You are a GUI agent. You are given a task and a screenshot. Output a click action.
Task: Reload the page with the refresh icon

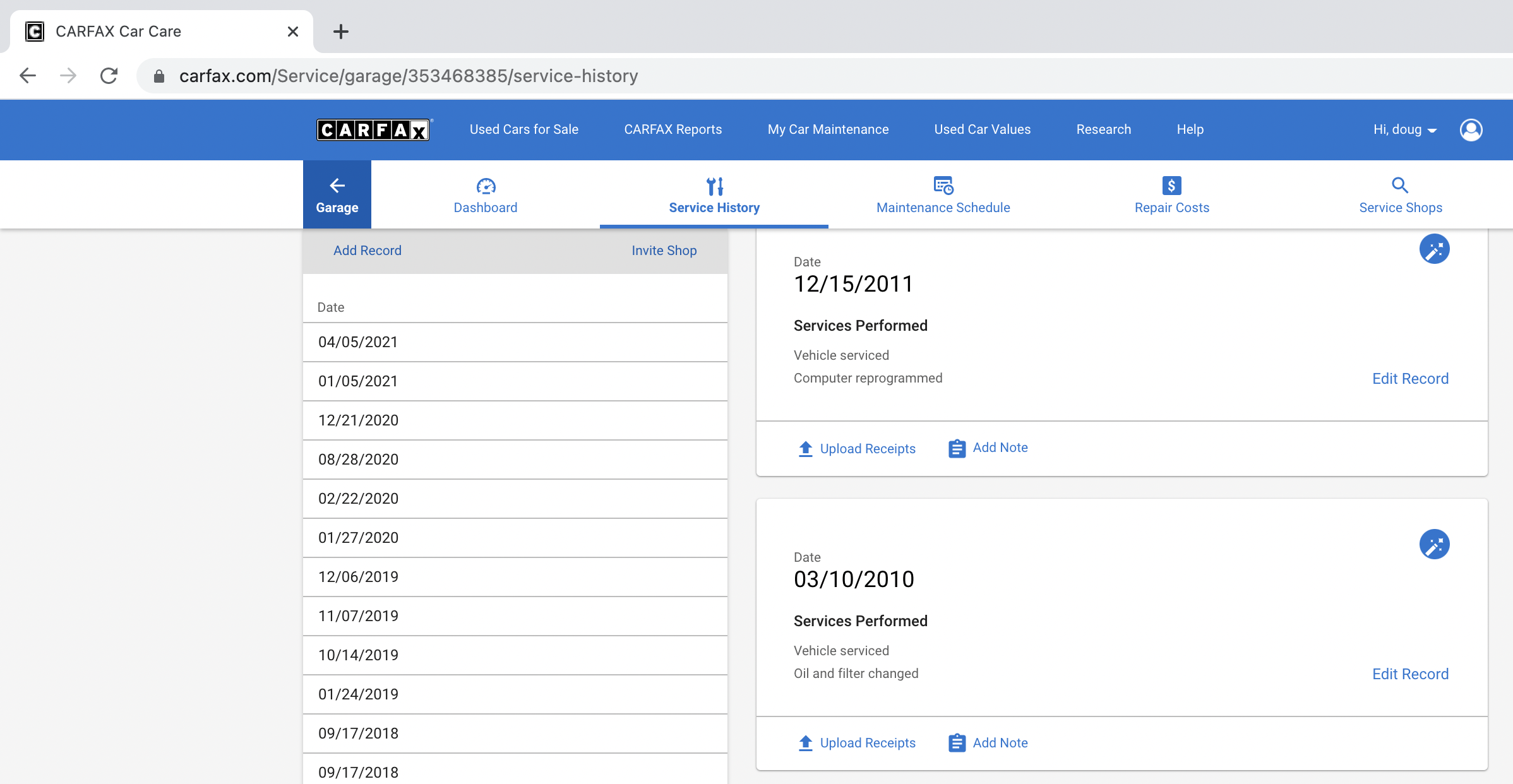pyautogui.click(x=109, y=76)
